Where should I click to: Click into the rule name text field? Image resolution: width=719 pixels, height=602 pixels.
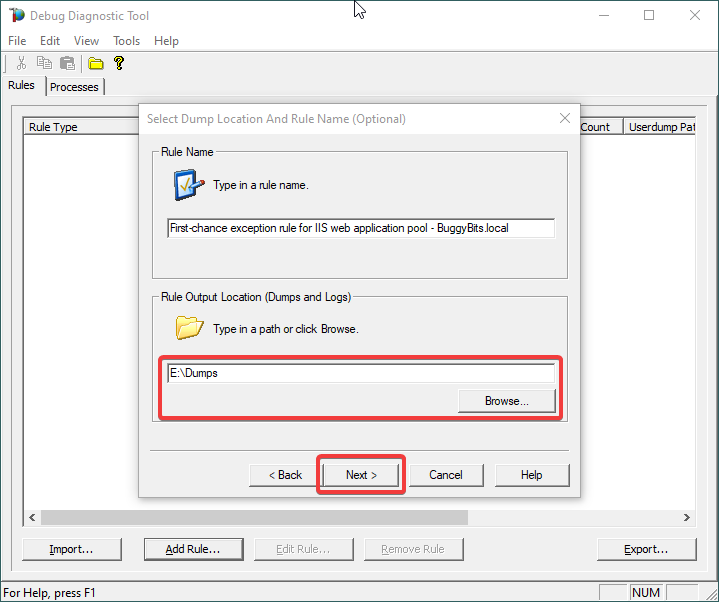pyautogui.click(x=360, y=228)
